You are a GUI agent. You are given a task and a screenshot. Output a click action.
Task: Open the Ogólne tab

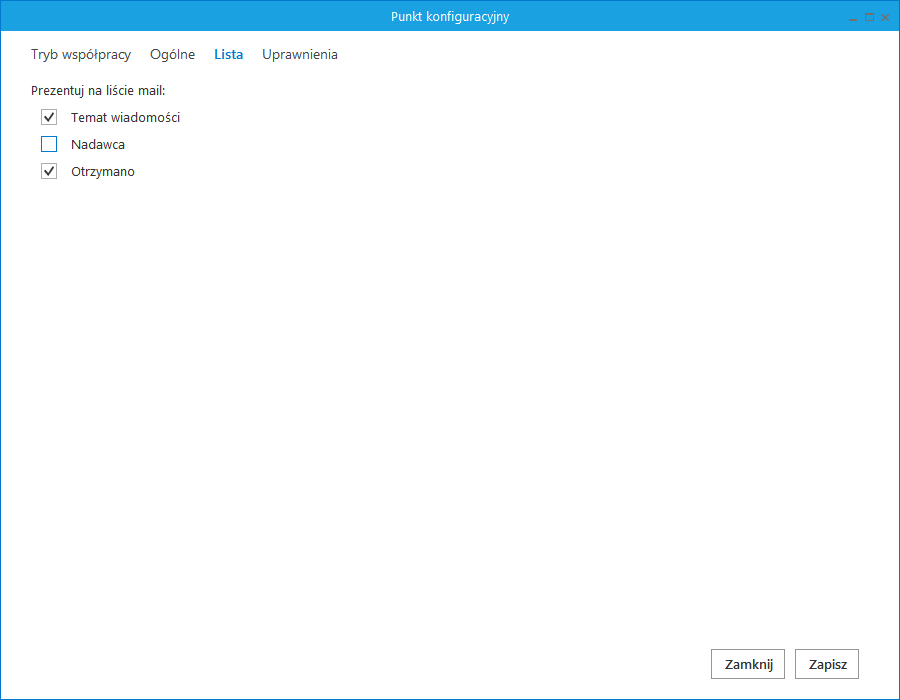click(x=172, y=55)
